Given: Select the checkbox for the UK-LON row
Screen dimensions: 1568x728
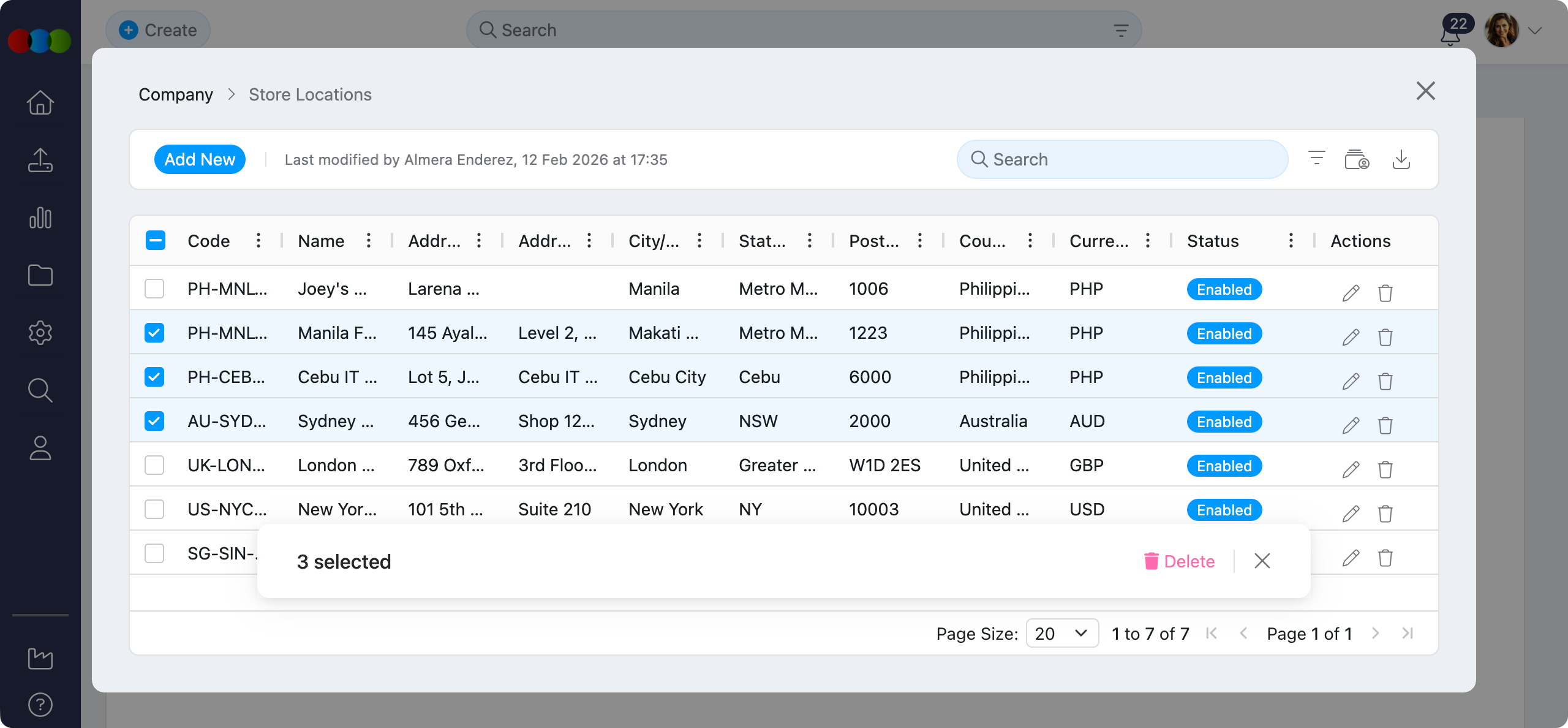Looking at the screenshot, I should pos(154,465).
